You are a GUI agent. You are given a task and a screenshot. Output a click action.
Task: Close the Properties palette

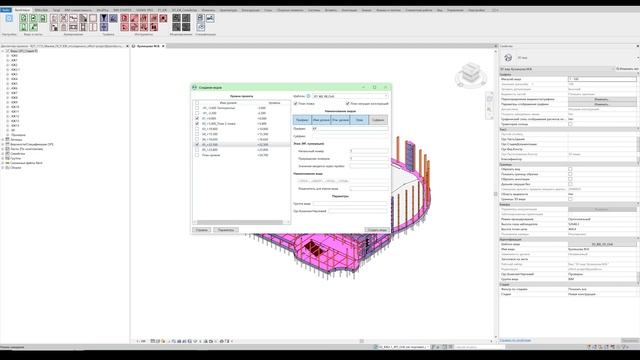[x=638, y=46]
